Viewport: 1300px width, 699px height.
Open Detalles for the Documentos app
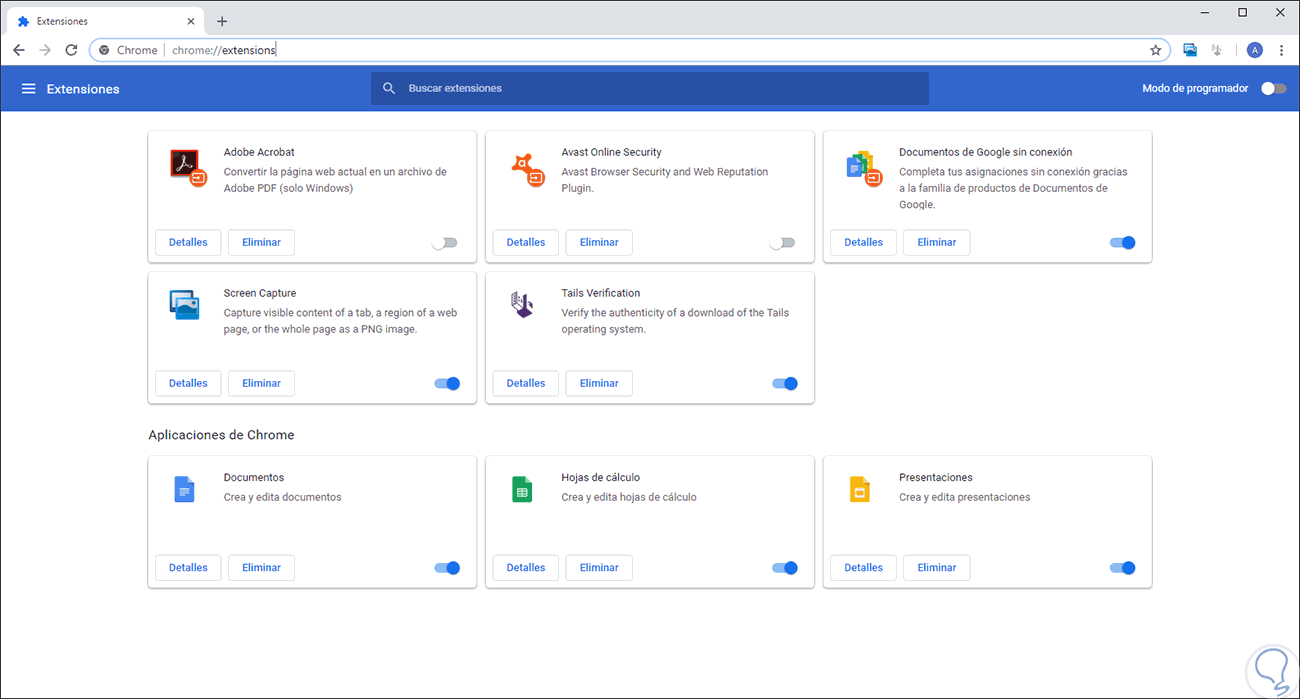point(188,568)
